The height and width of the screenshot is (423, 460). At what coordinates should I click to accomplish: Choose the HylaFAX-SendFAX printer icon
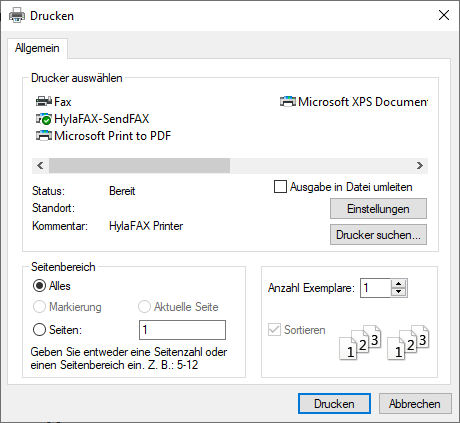(x=44, y=119)
